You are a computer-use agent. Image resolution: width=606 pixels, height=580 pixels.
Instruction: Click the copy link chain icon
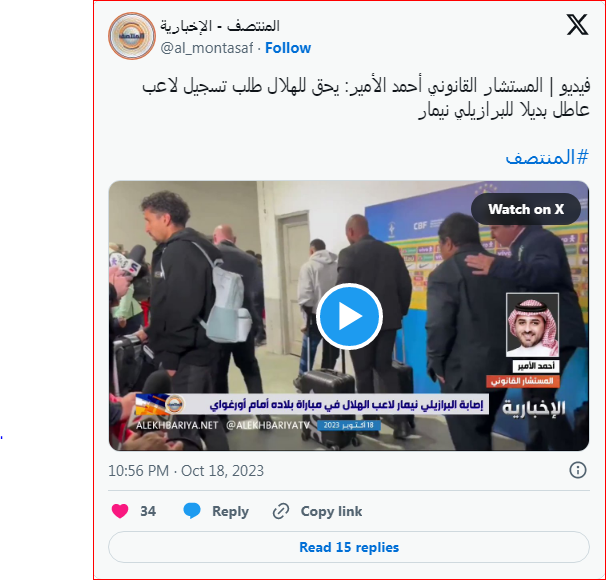[x=281, y=511]
